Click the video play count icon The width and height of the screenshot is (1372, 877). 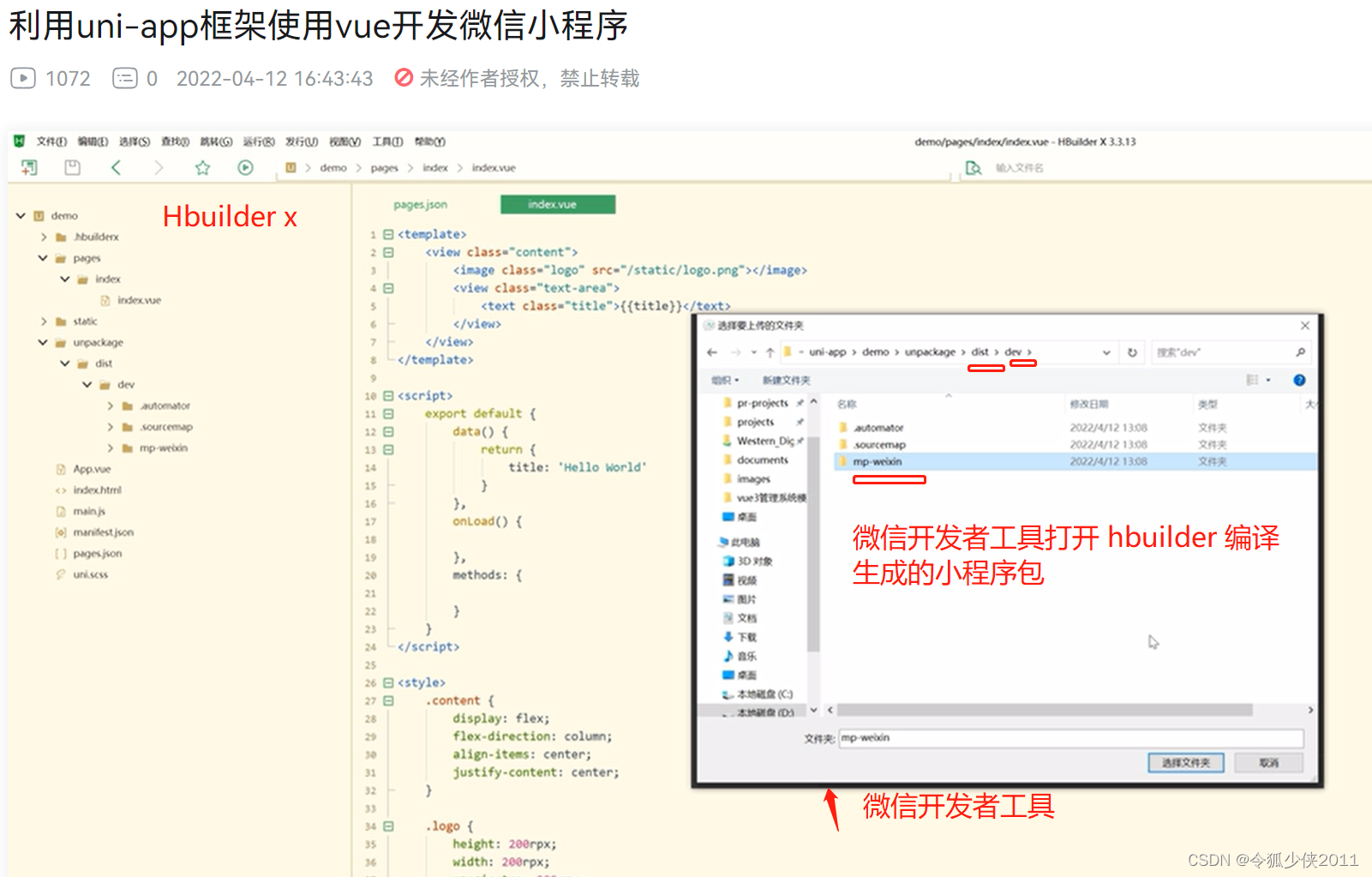pos(22,78)
